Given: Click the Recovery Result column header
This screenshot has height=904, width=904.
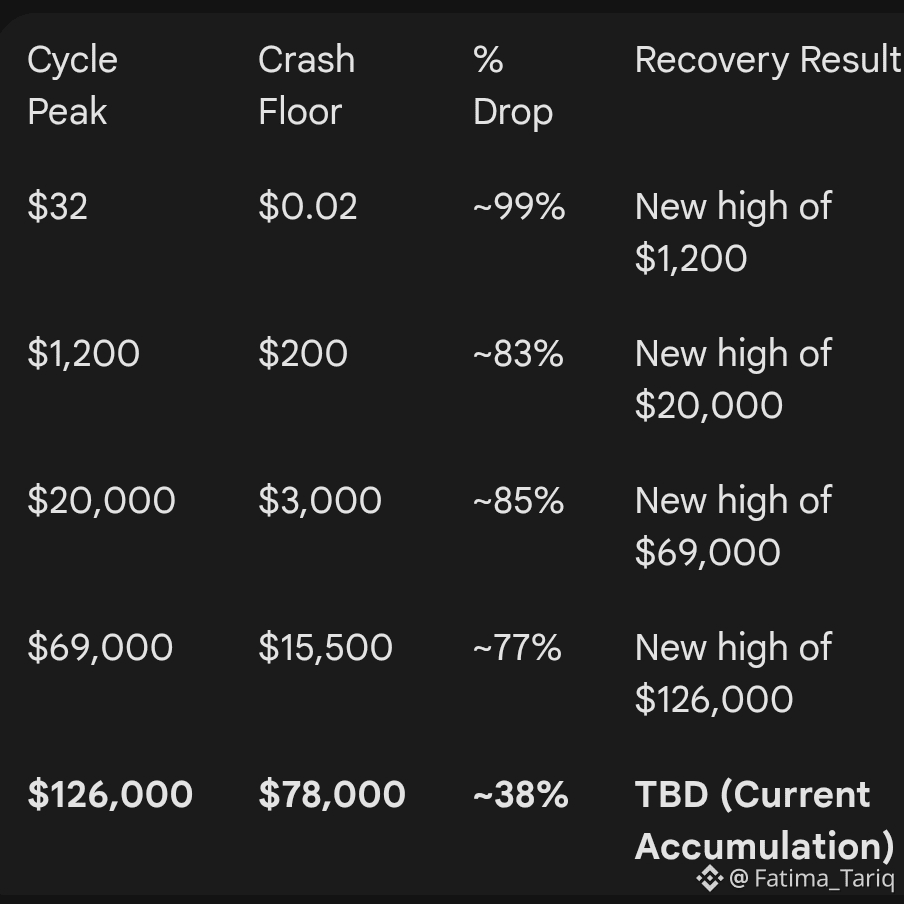Looking at the screenshot, I should click(767, 61).
